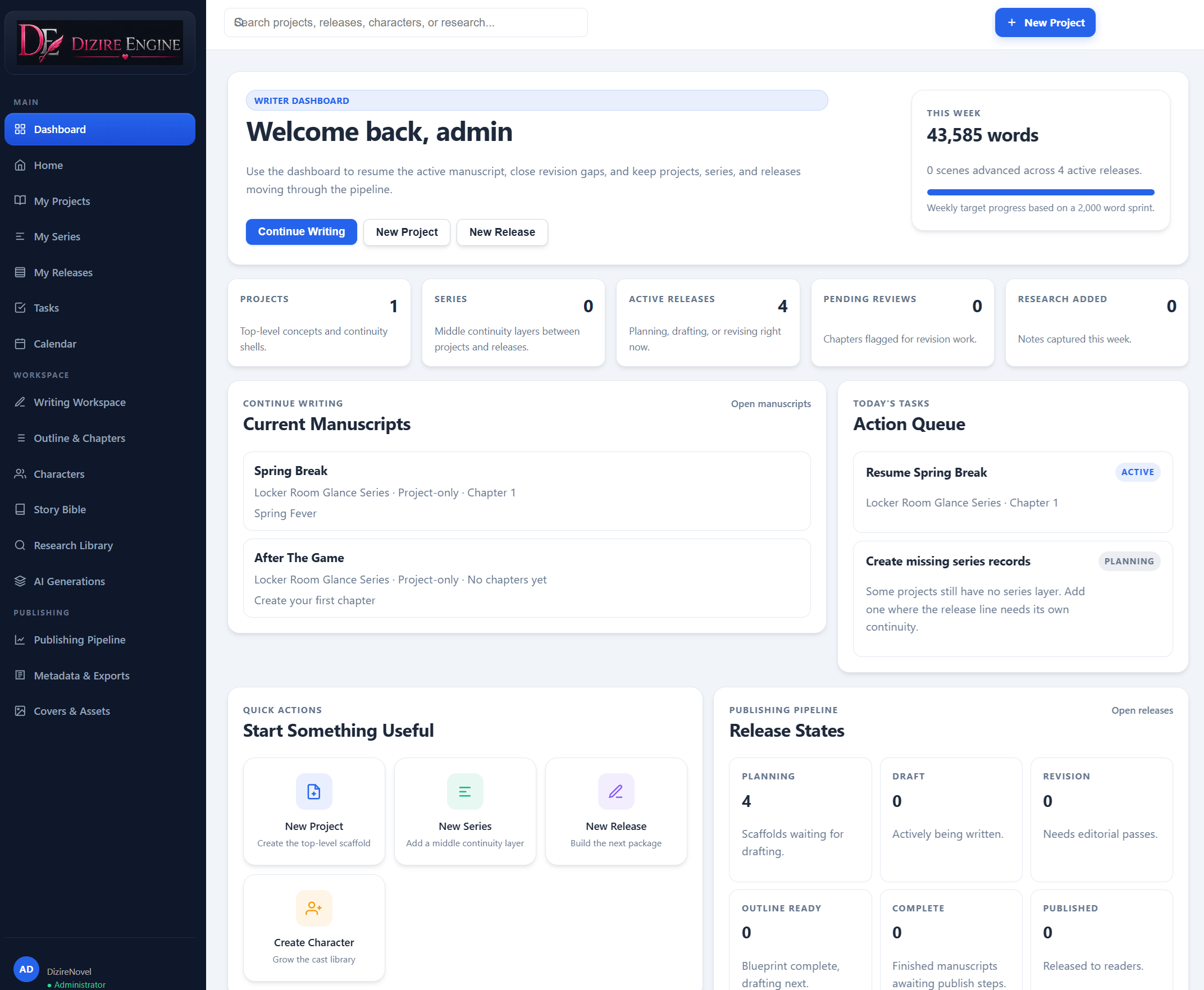
Task: Click the Active Releases stat card
Action: click(708, 322)
